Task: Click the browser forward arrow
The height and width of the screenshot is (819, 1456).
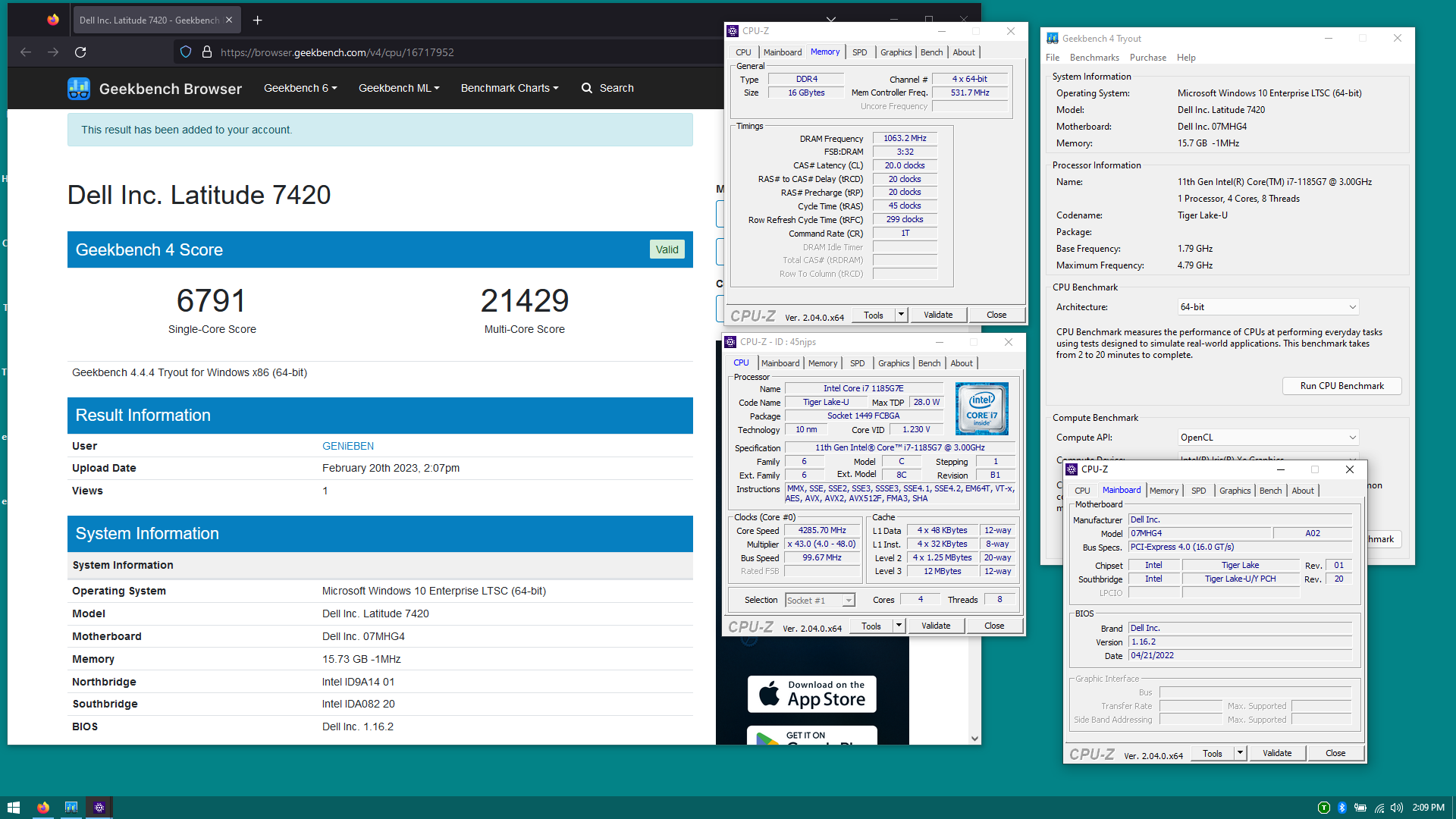Action: click(x=53, y=52)
